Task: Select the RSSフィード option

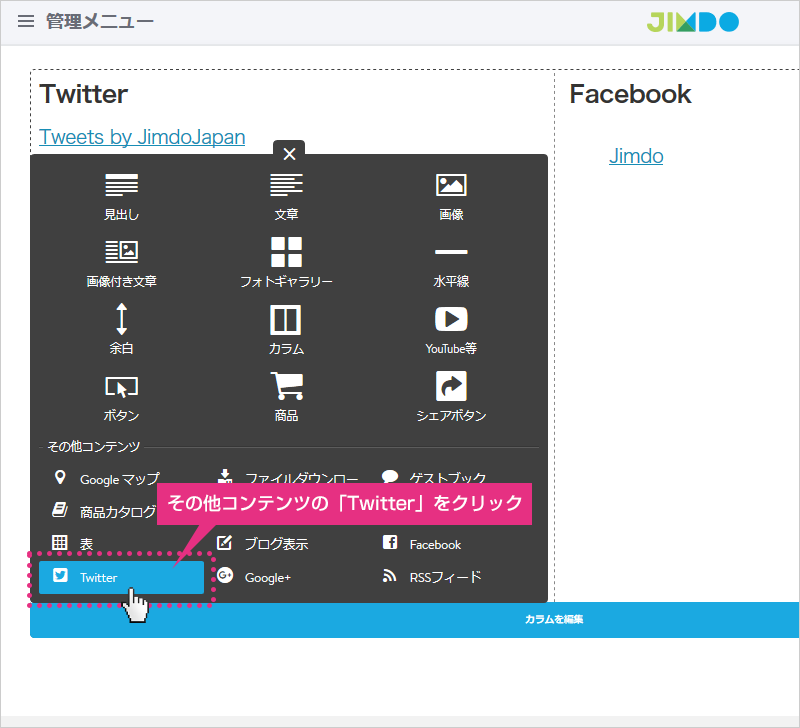Action: click(x=432, y=577)
